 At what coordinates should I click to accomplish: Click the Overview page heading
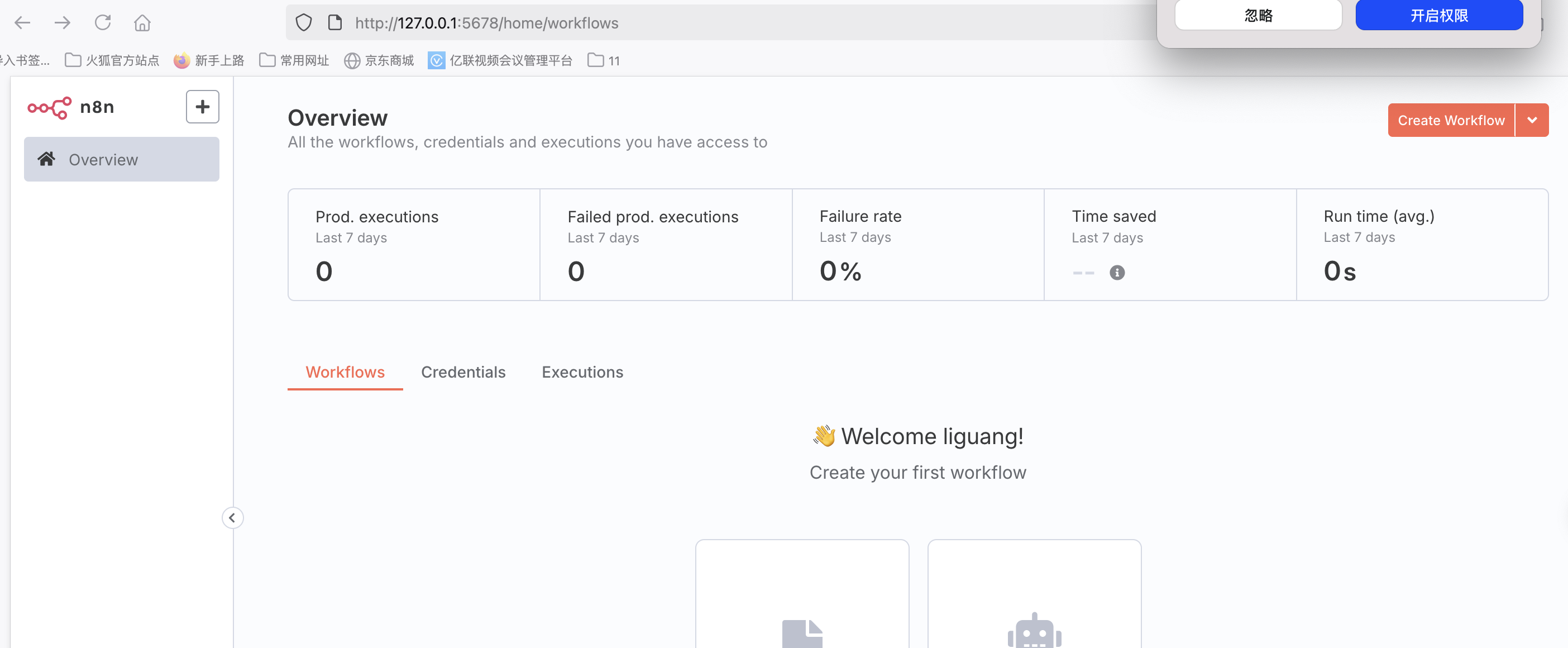(x=338, y=117)
